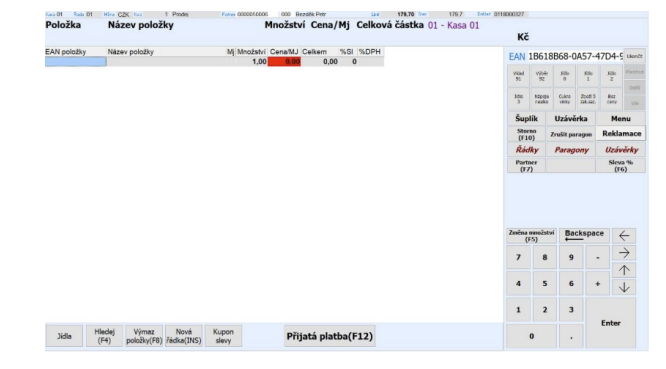
Task: Click the Sleva % (F6) button
Action: point(621,166)
